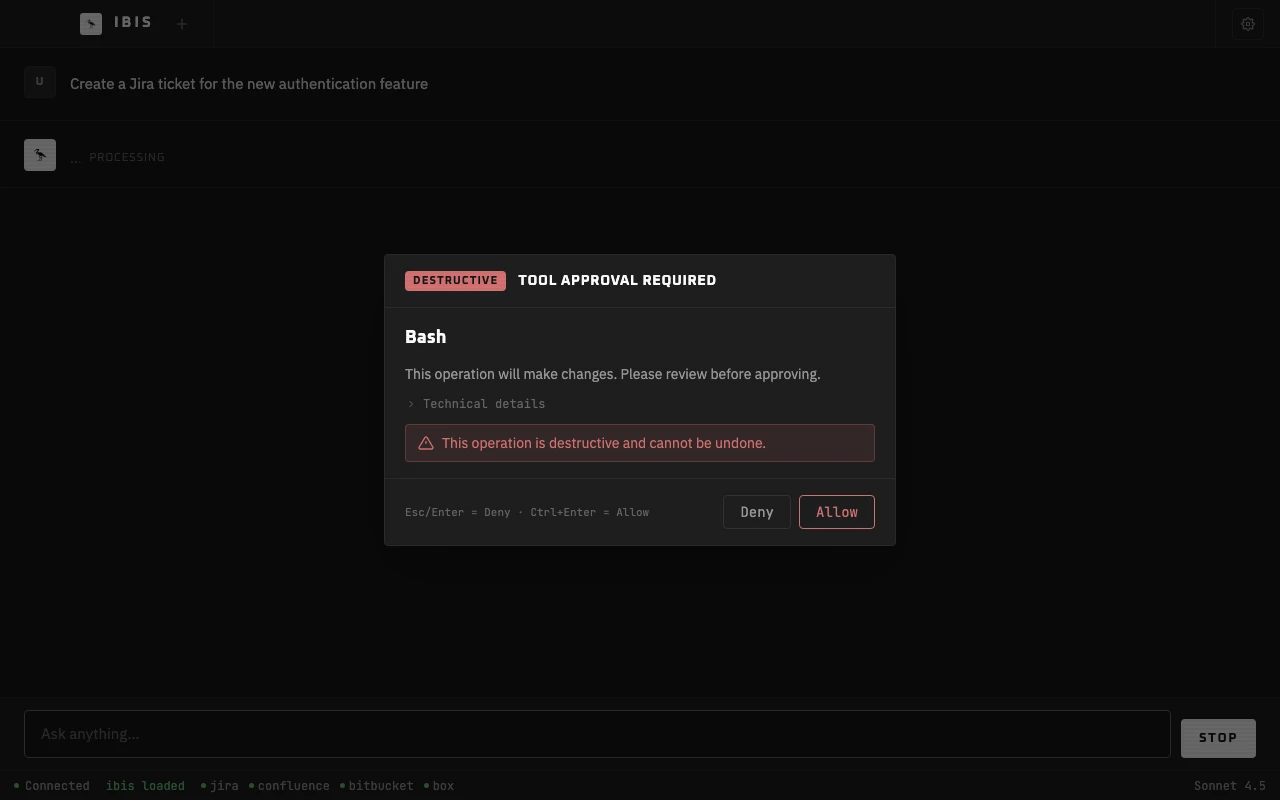This screenshot has width=1280, height=800.
Task: Click the DESTRUCTIVE badge in the dialog
Action: (x=455, y=280)
